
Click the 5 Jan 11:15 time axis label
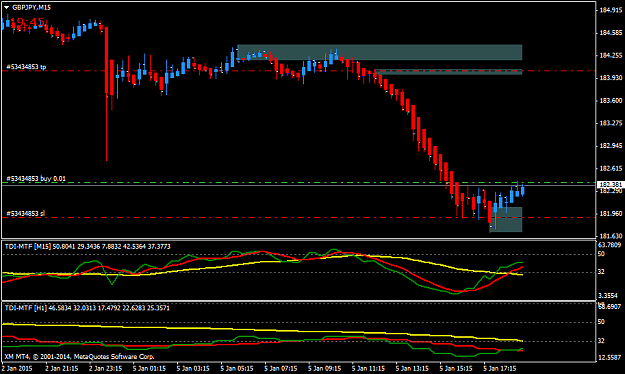[368, 368]
